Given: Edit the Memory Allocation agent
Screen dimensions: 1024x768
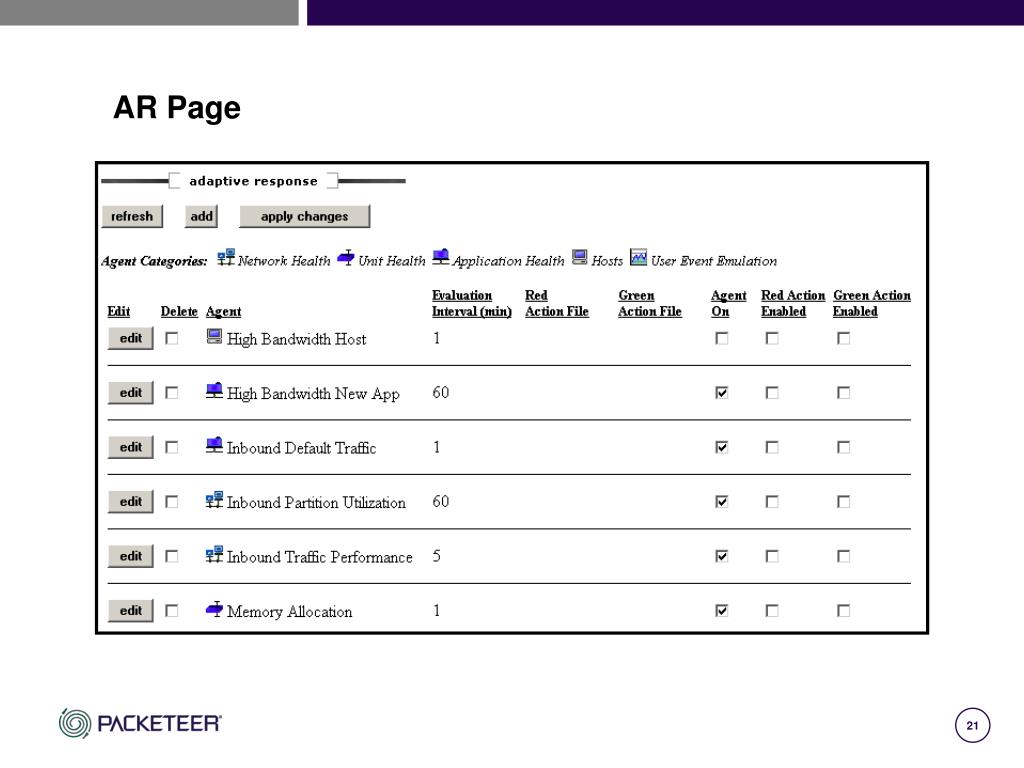Looking at the screenshot, I should pyautogui.click(x=131, y=611).
